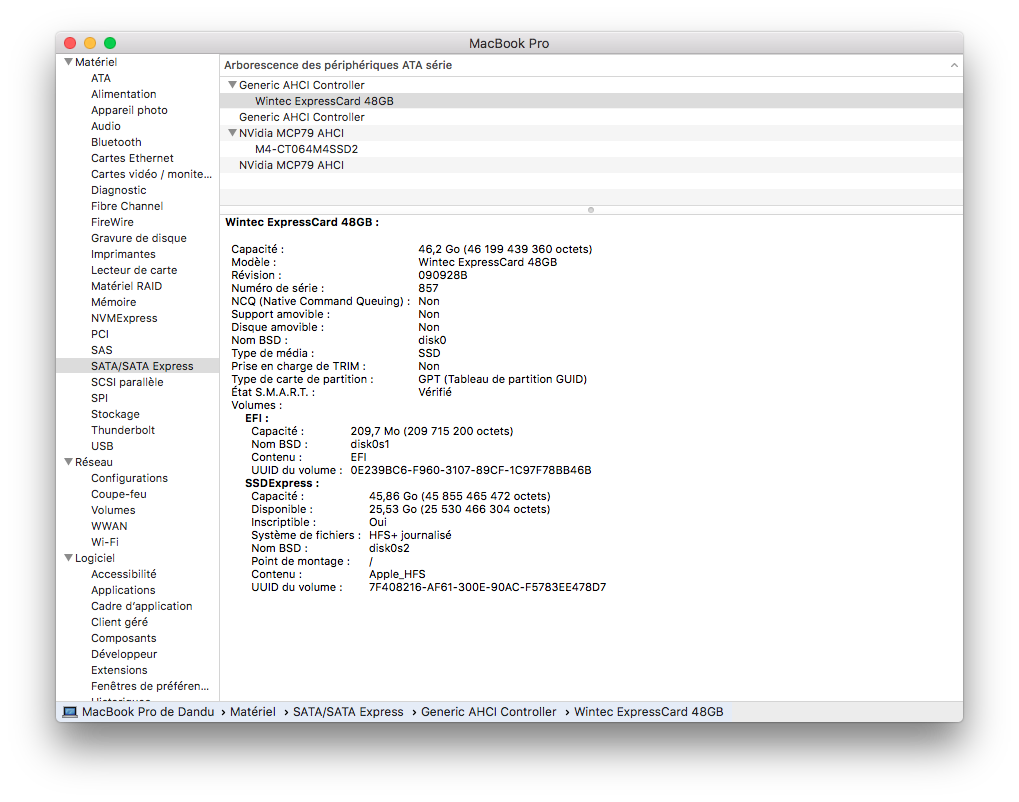1019x802 pixels.
Task: Collapse the Réseau section triangle
Action: pyautogui.click(x=68, y=461)
